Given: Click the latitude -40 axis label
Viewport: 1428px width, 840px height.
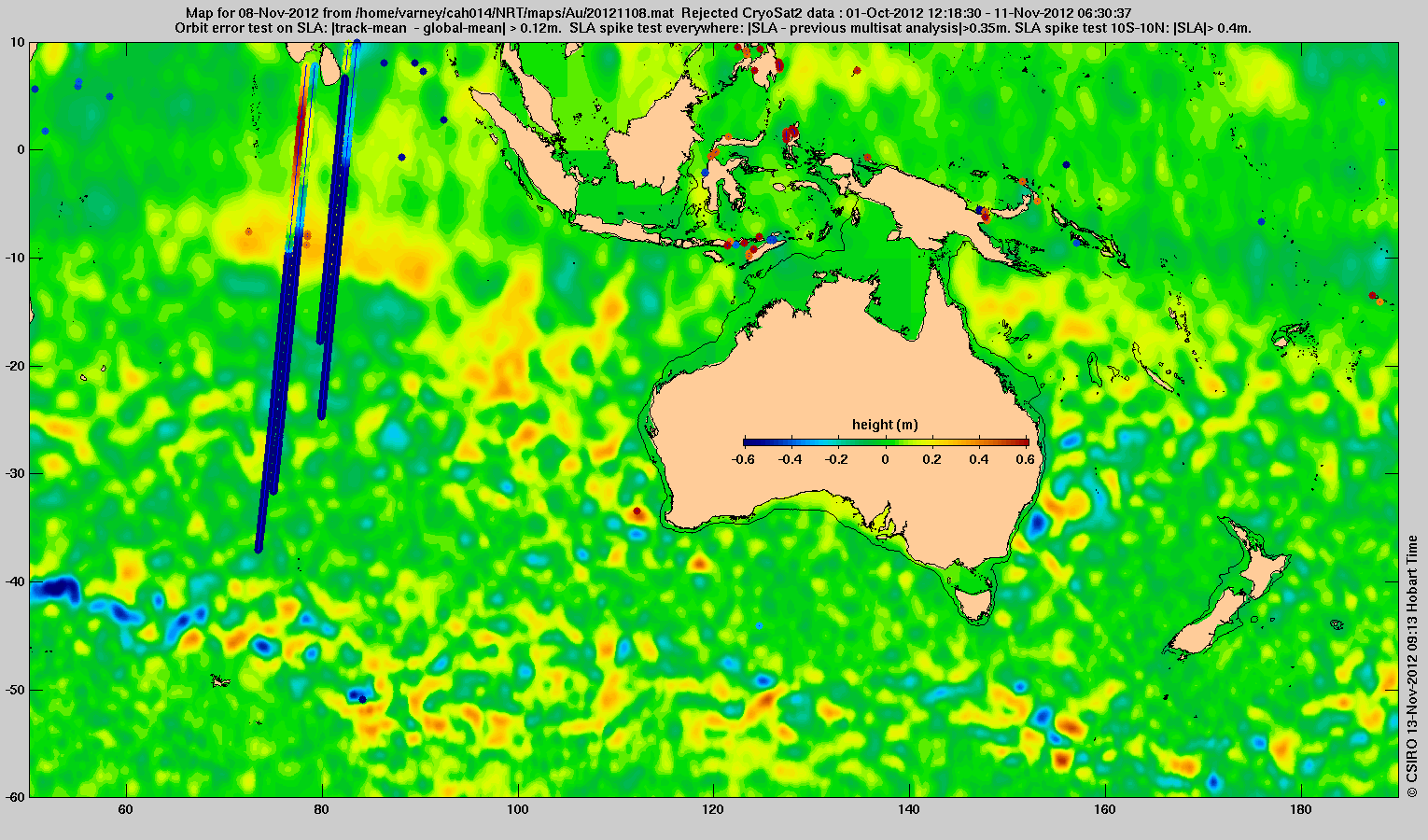Looking at the screenshot, I should (15, 581).
